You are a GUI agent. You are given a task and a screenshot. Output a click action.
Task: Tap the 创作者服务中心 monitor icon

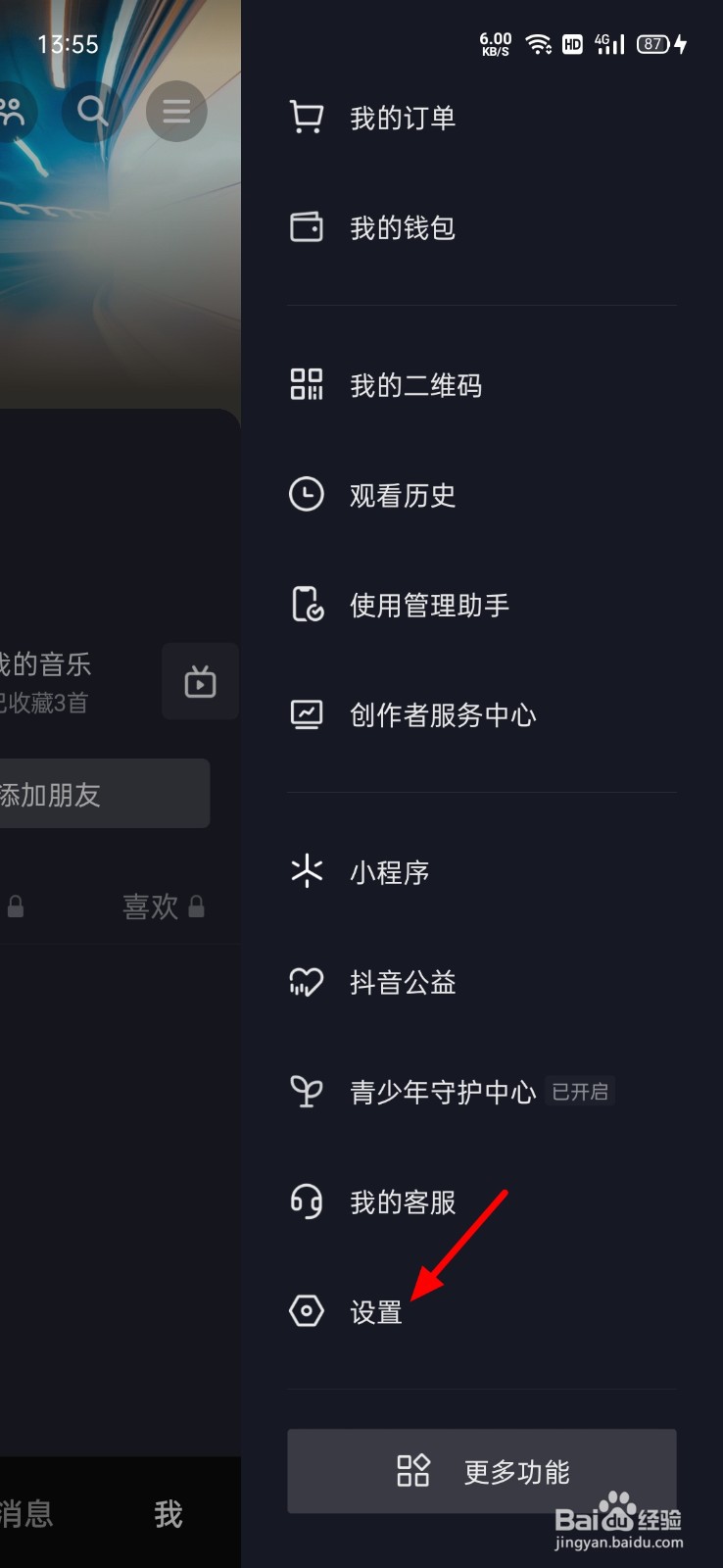click(307, 714)
